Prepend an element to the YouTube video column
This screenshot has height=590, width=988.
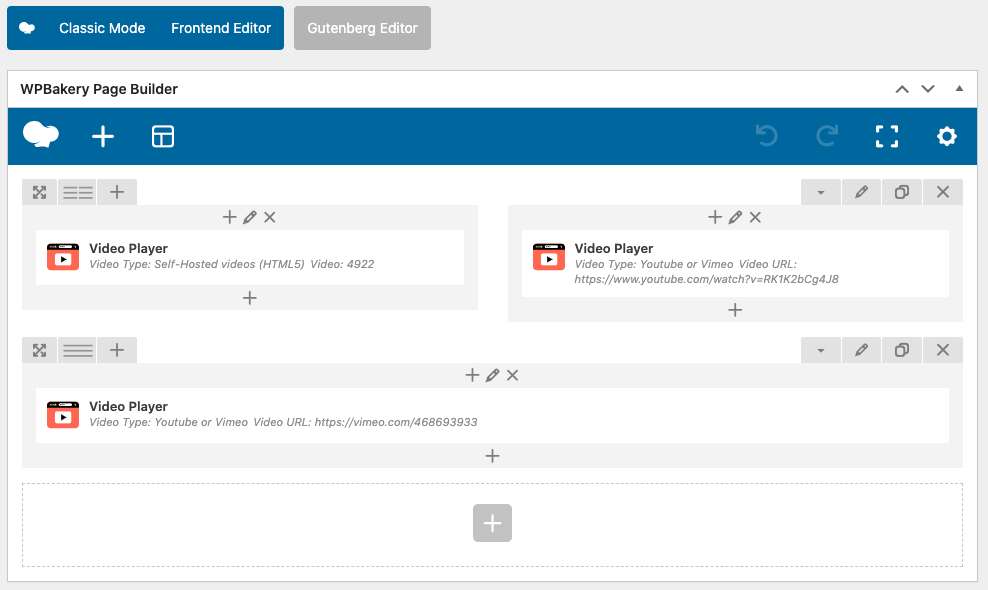coord(715,217)
